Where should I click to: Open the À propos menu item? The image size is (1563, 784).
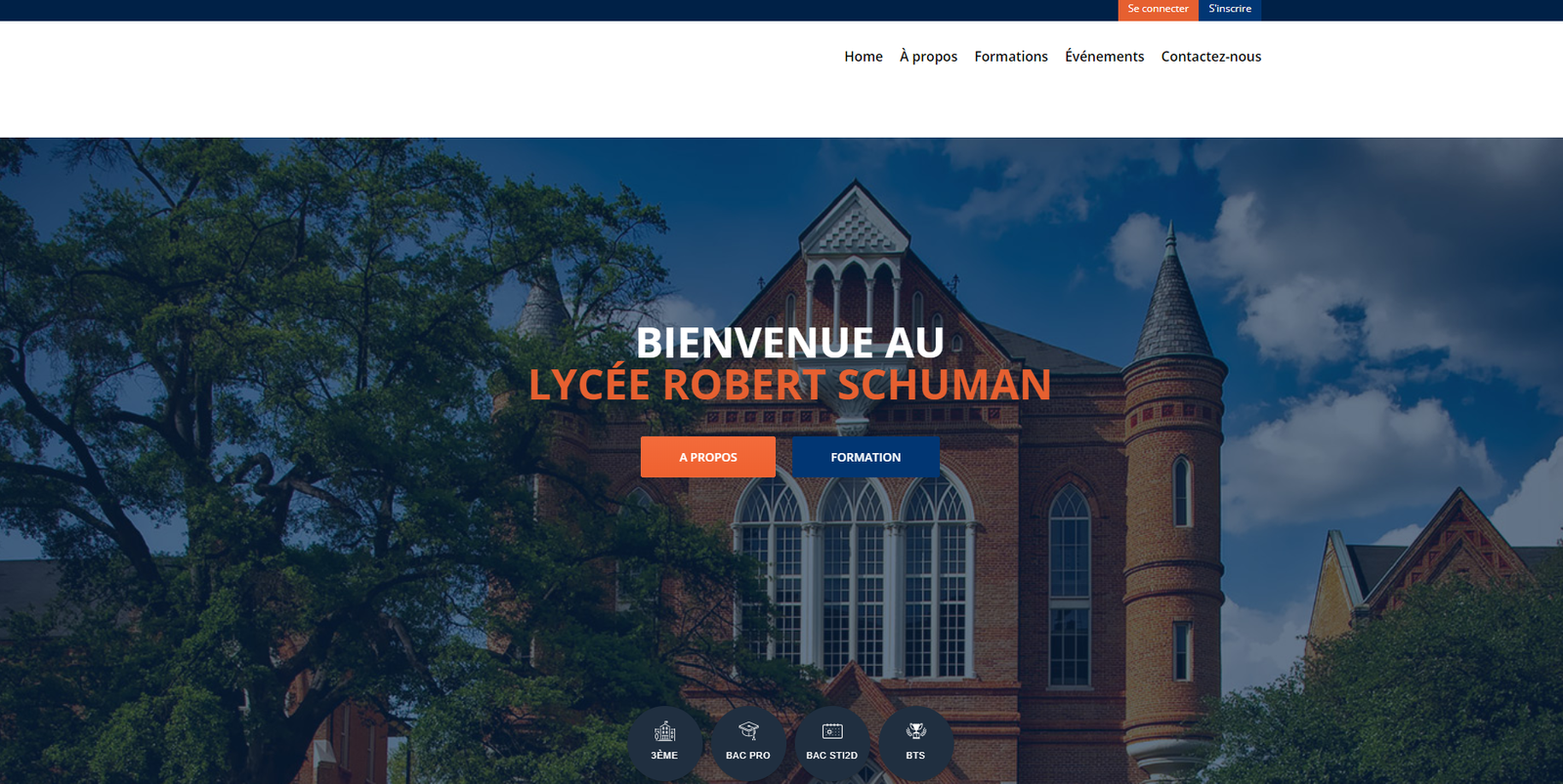928,57
